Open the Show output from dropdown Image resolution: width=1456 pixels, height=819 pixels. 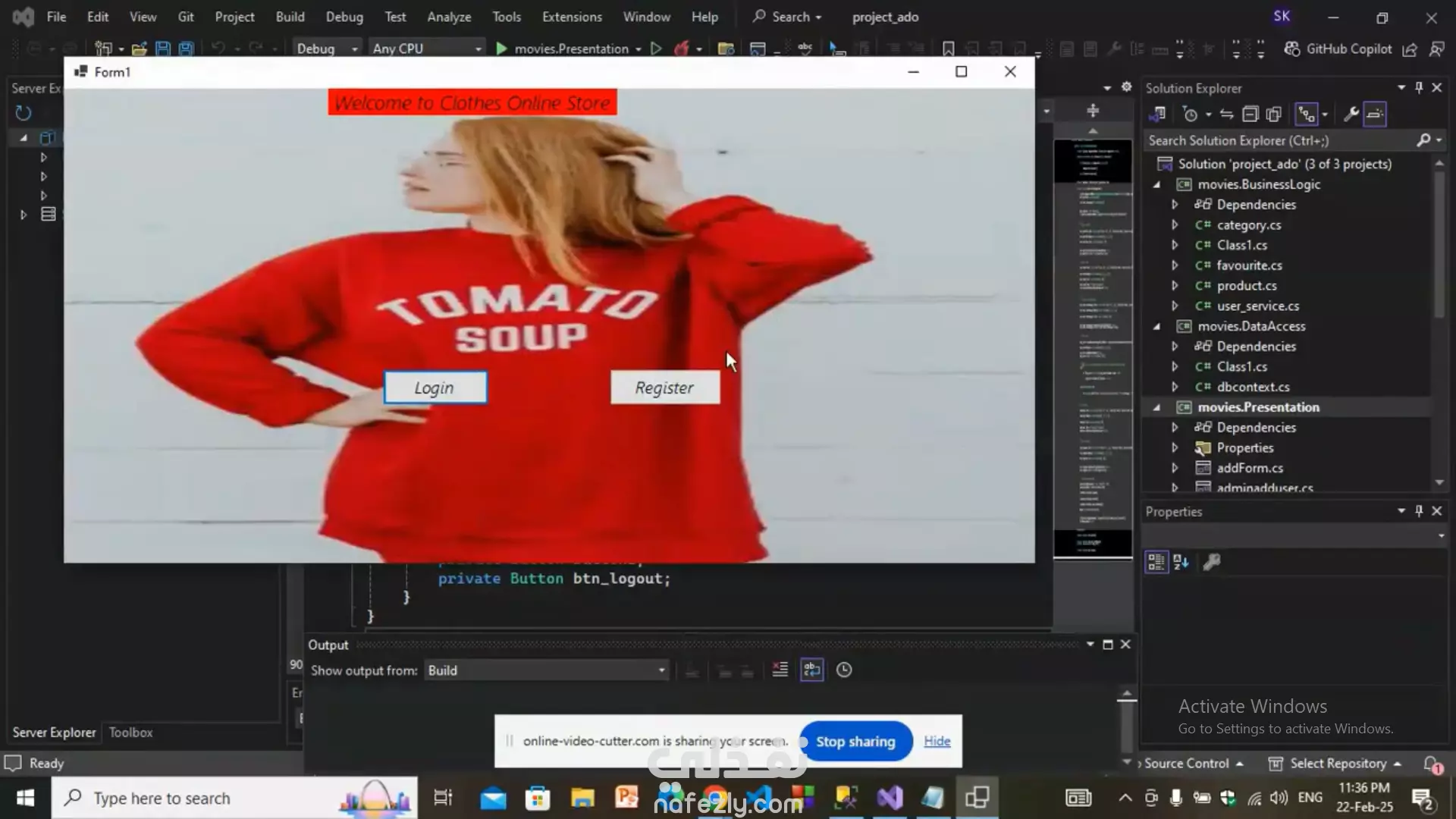(x=546, y=670)
